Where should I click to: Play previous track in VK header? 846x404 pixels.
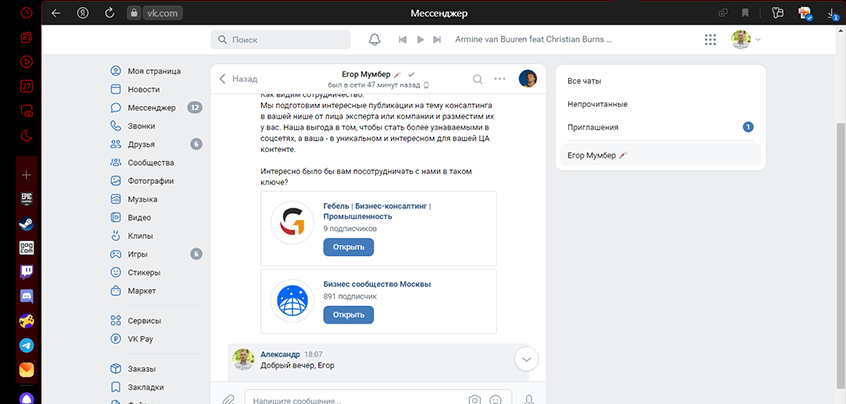(x=402, y=40)
